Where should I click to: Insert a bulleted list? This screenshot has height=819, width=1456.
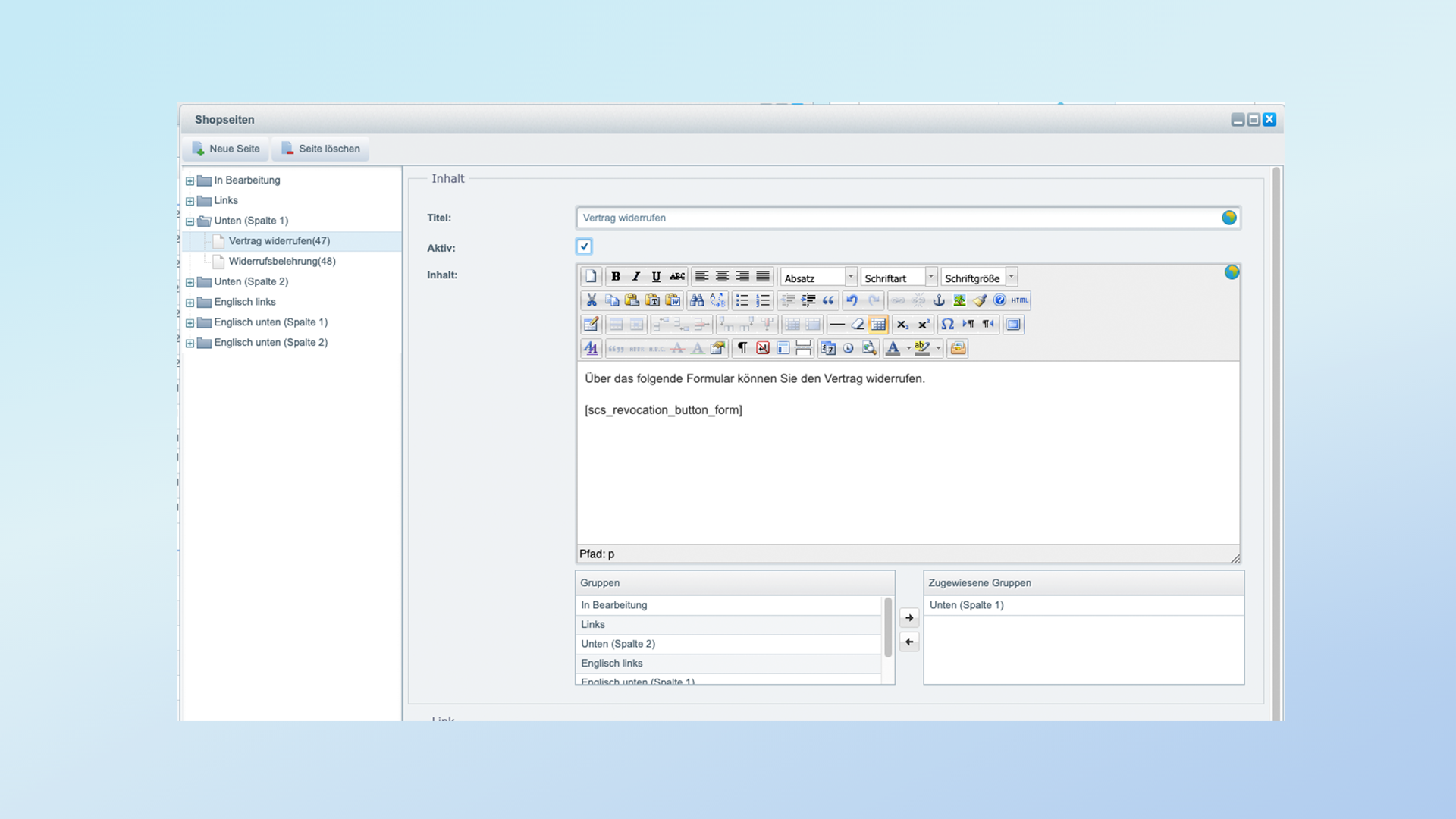[x=742, y=300]
